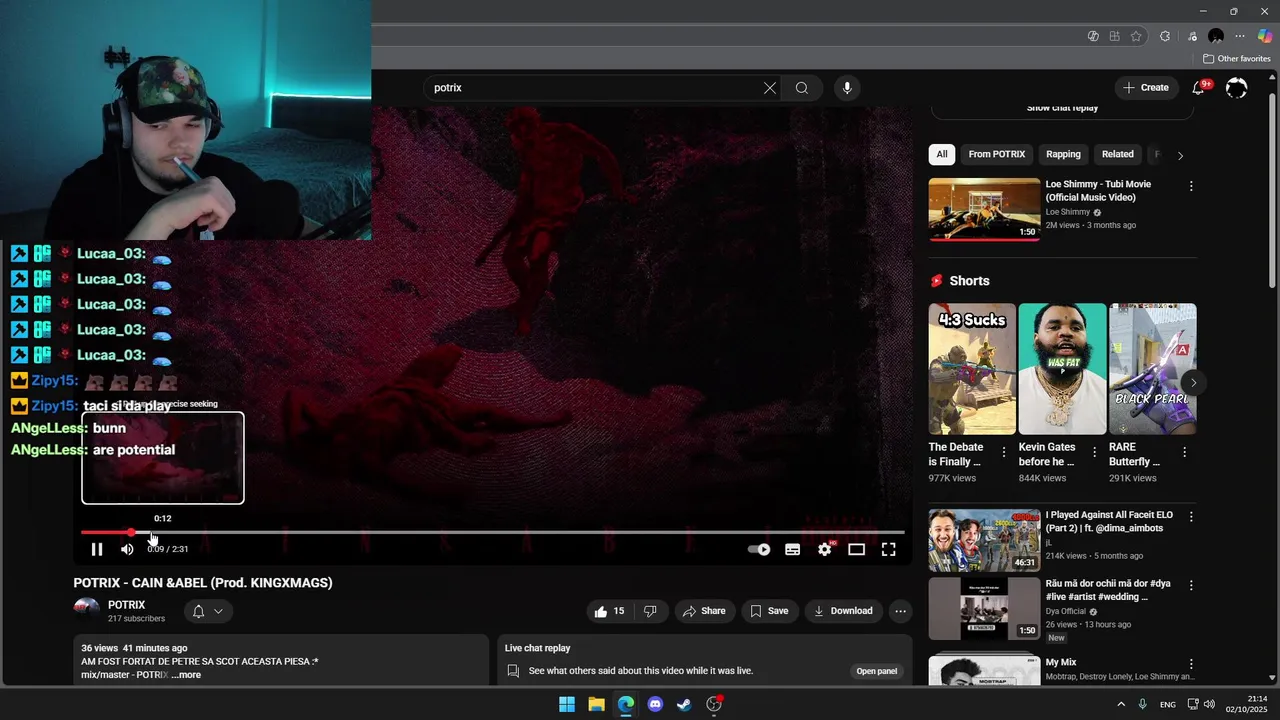
Task: Select the 'From POTRIX' chip
Action: 997,154
